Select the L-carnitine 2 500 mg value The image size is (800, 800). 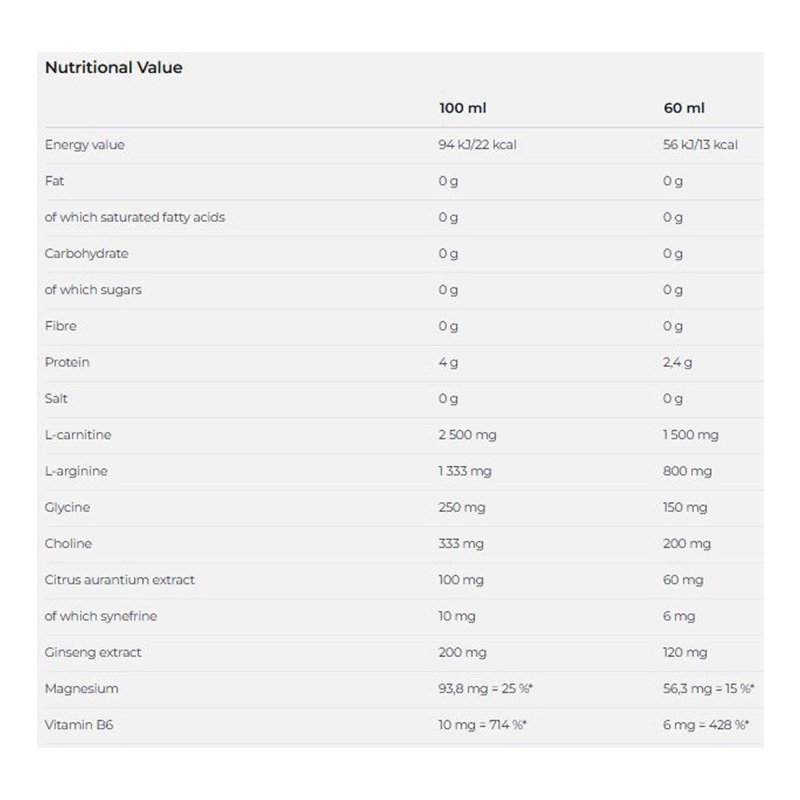(x=467, y=435)
